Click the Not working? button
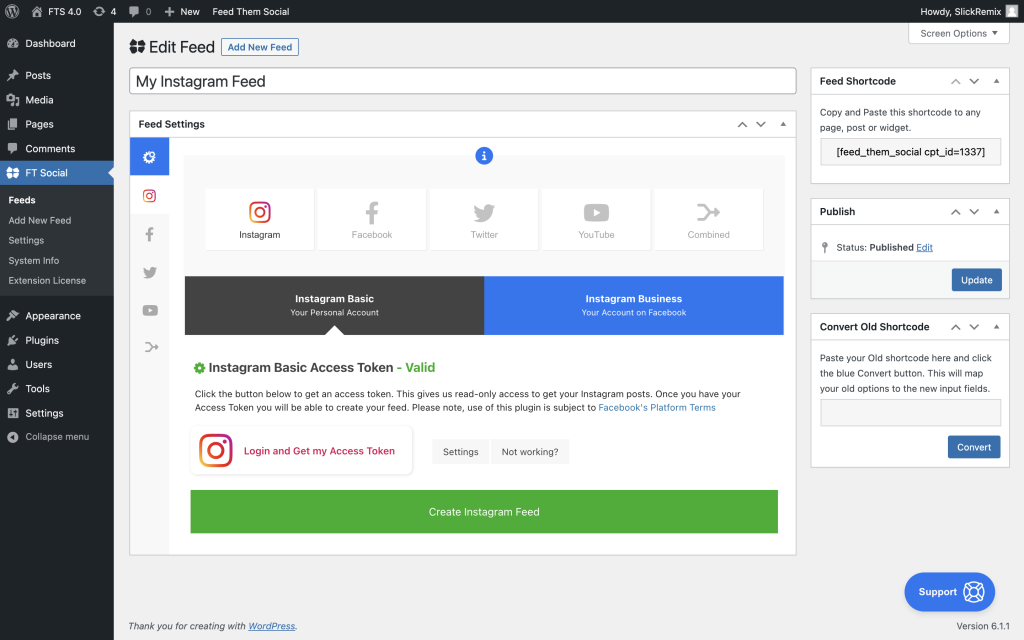 (x=530, y=452)
